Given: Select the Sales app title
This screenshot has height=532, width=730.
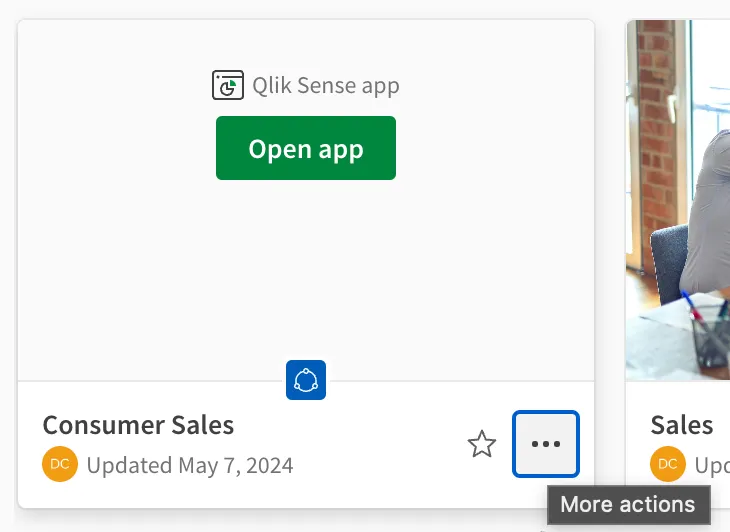Looking at the screenshot, I should click(x=682, y=425).
